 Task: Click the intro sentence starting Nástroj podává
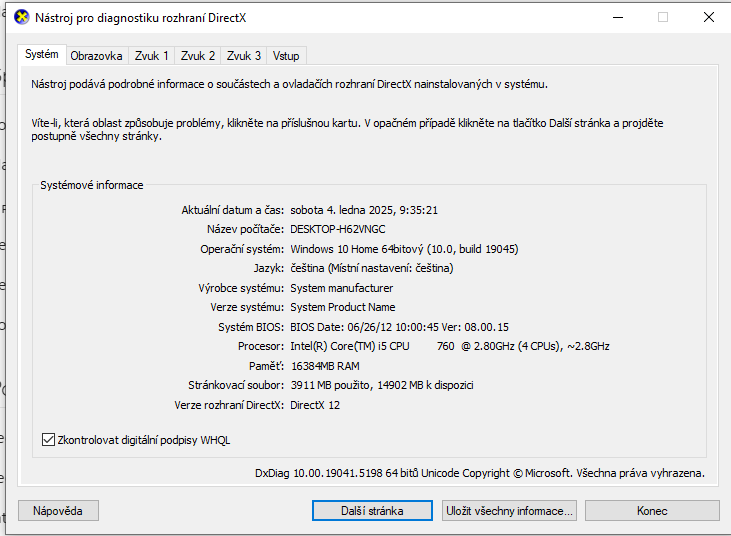coord(289,84)
